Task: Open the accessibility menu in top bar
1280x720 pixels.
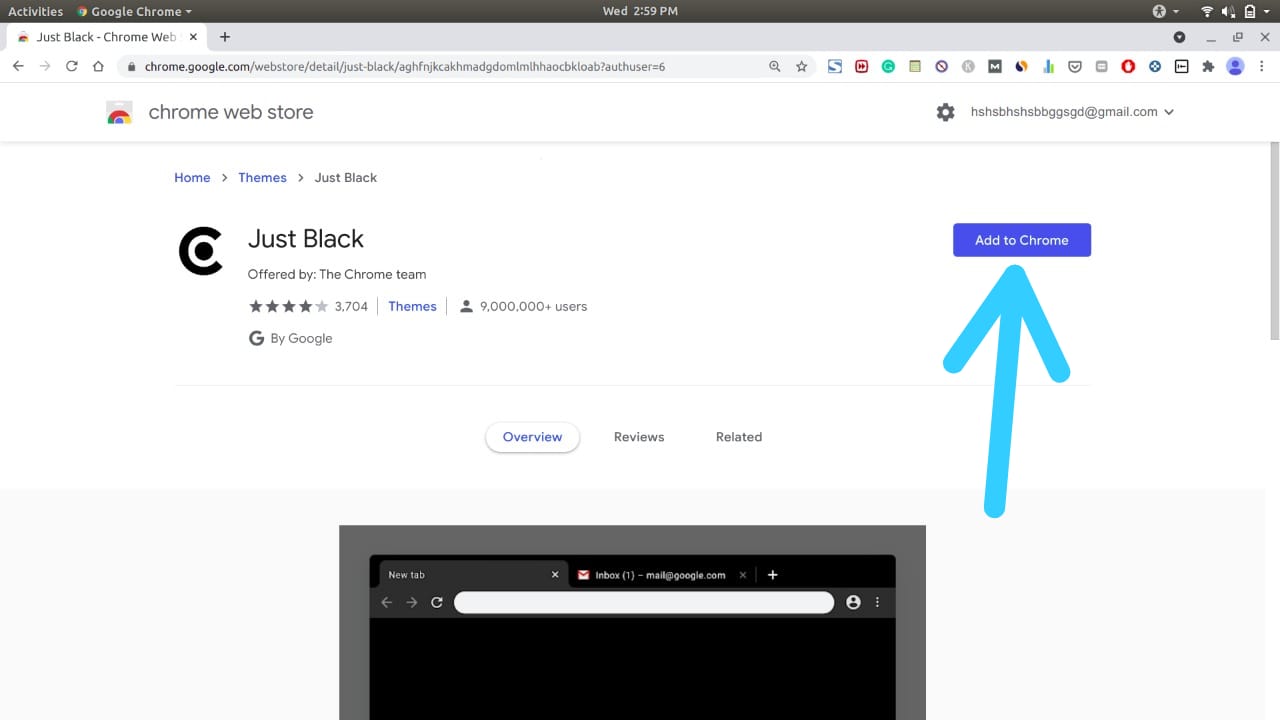Action: coord(1165,11)
